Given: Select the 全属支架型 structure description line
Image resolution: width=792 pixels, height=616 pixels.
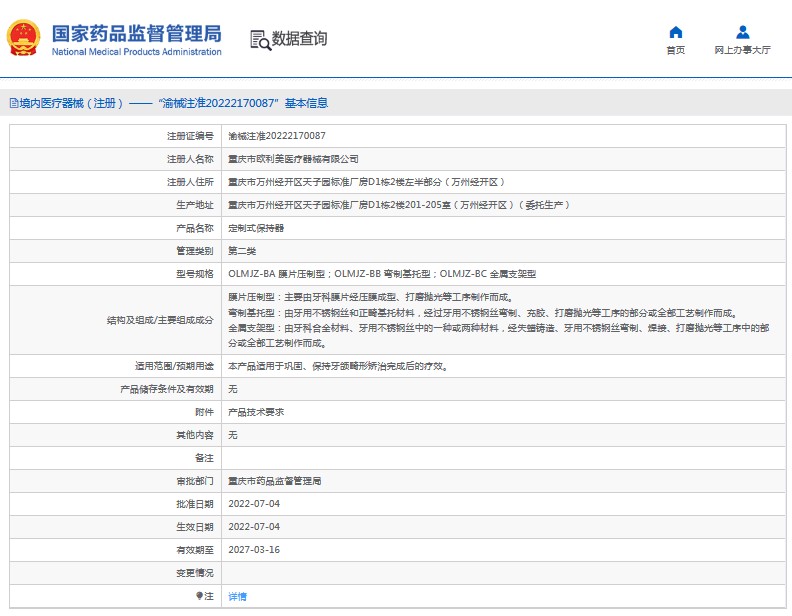Looking at the screenshot, I should (499, 335).
